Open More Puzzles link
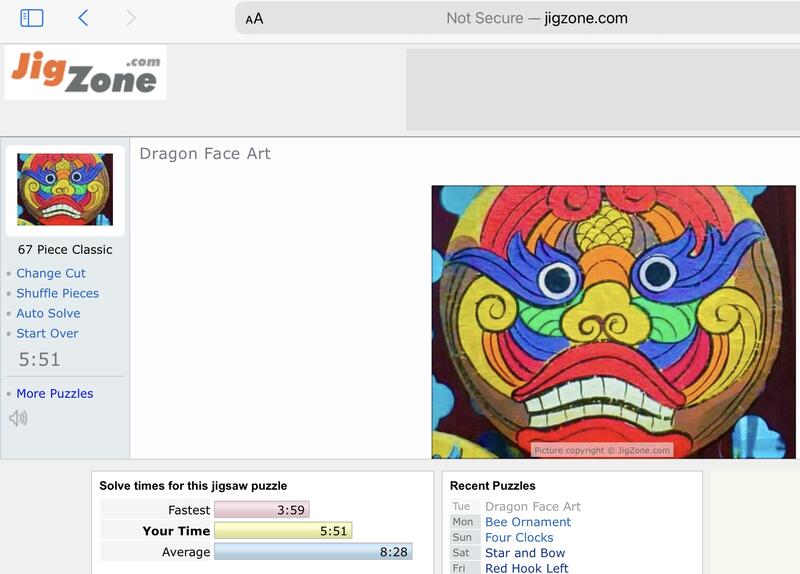The width and height of the screenshot is (800, 574). (55, 393)
